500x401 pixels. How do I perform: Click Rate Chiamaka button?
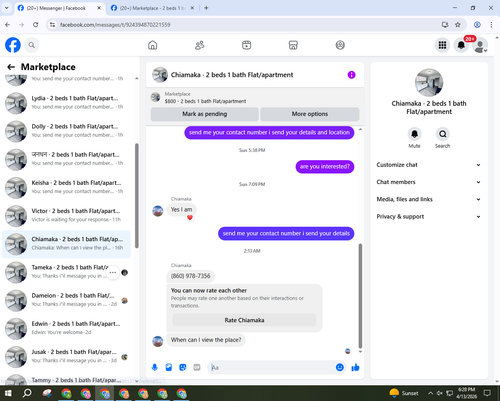pos(244,320)
